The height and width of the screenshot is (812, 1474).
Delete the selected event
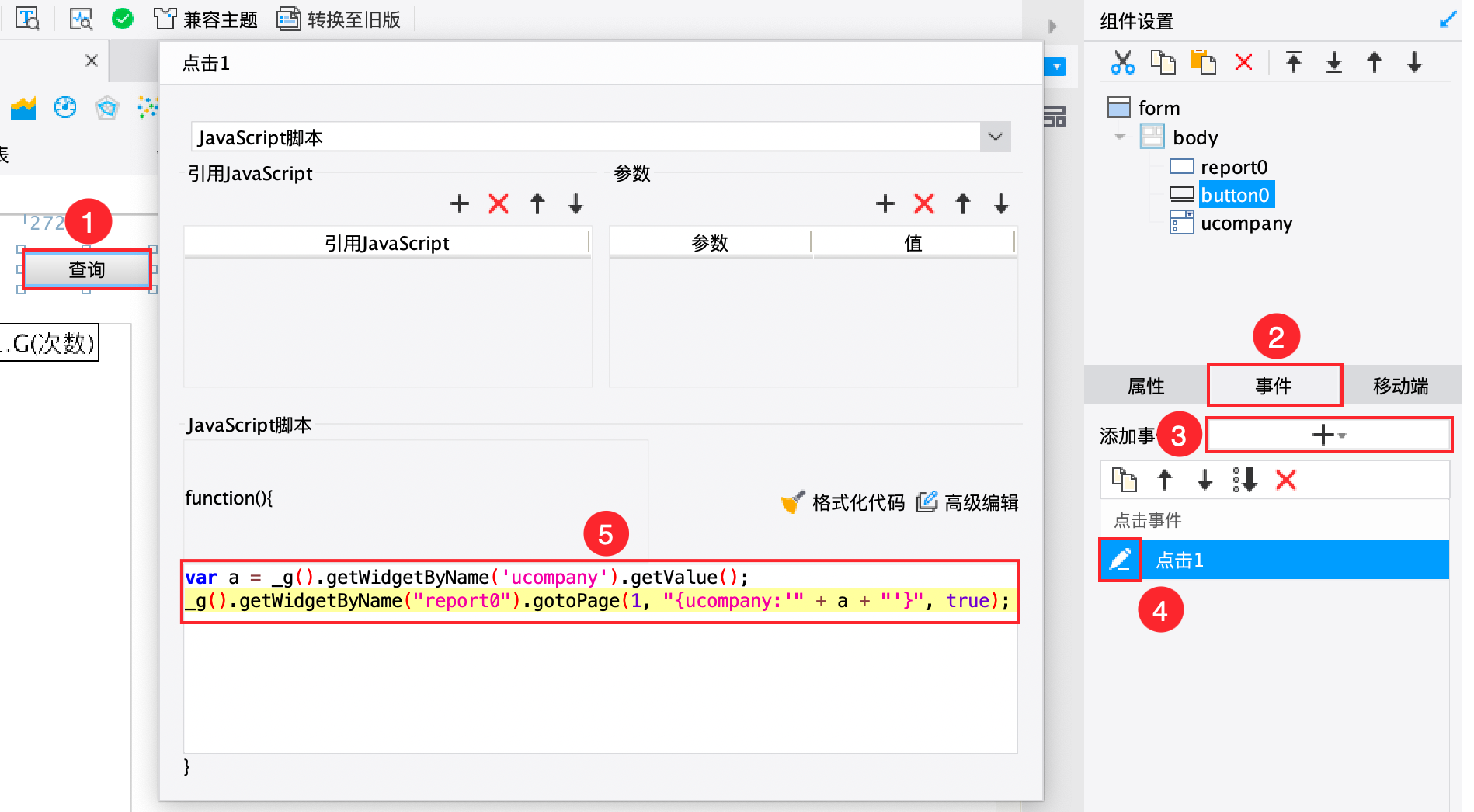click(x=1285, y=480)
